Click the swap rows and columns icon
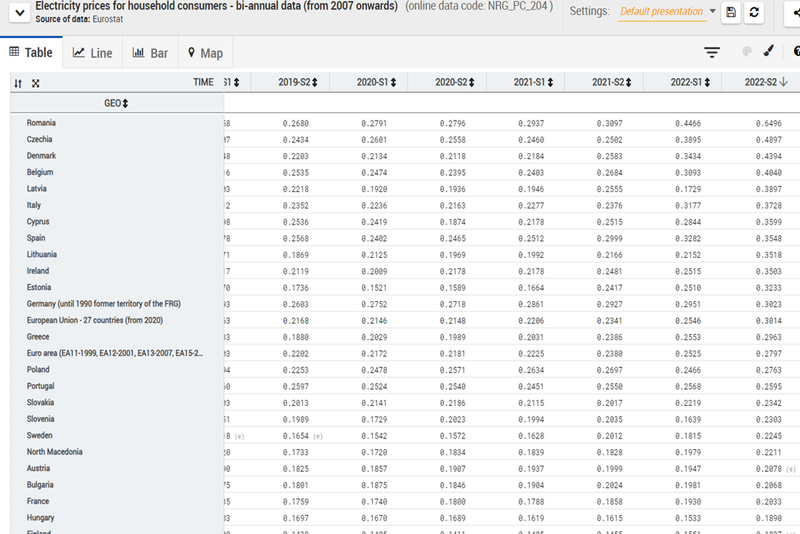Viewport: 800px width, 534px height. click(x=18, y=83)
